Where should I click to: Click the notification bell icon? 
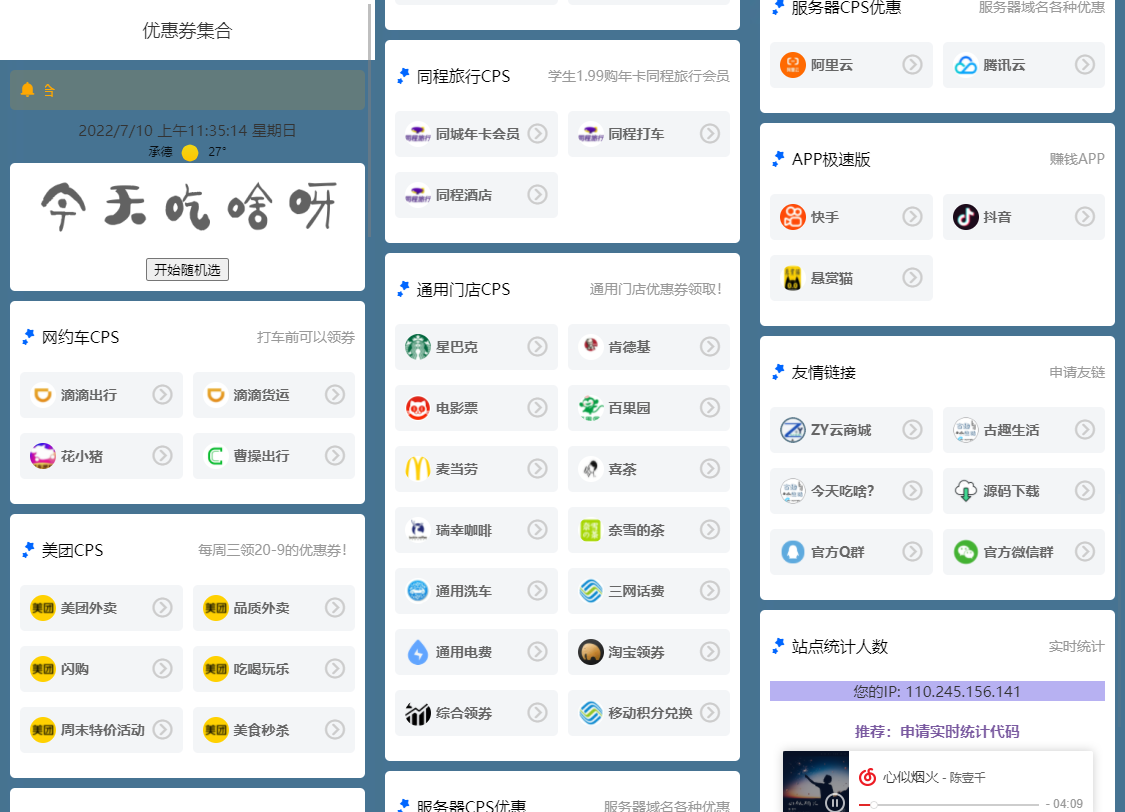click(27, 90)
